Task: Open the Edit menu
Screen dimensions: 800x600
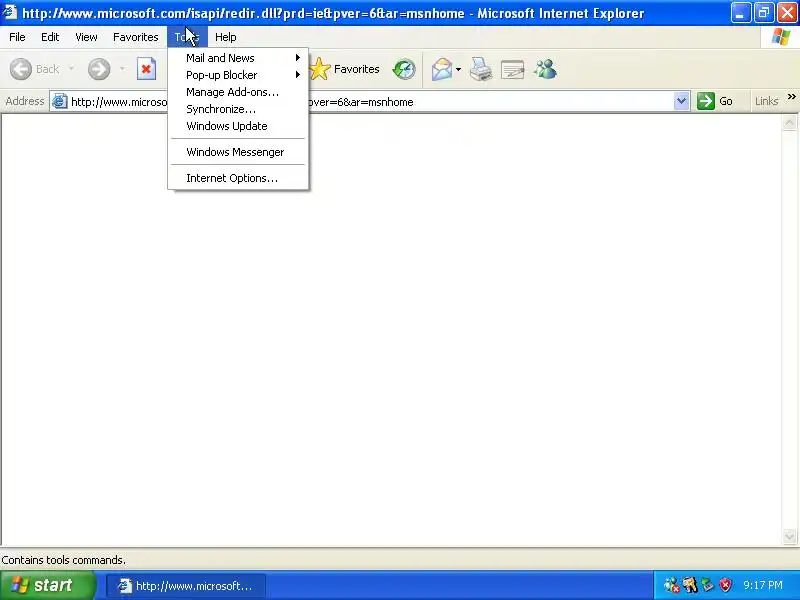Action: tap(50, 37)
